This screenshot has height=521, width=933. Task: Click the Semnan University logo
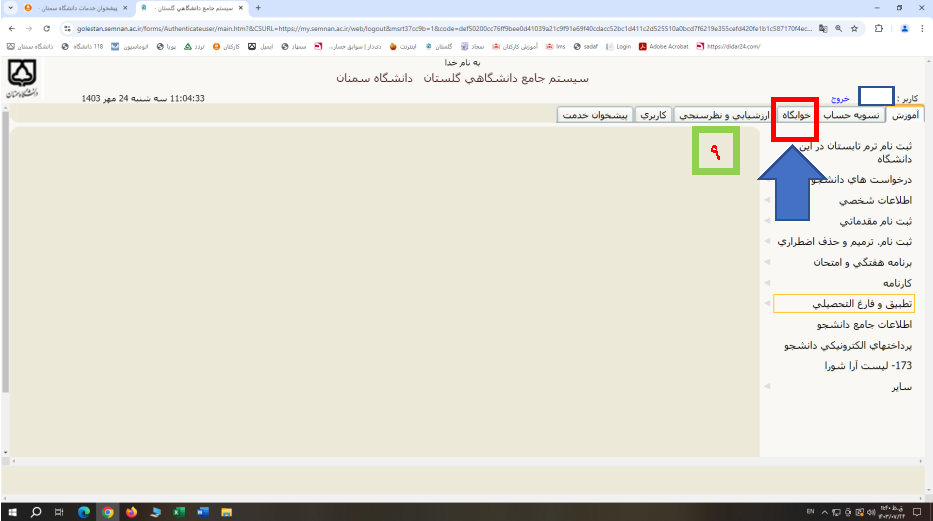[x=22, y=80]
